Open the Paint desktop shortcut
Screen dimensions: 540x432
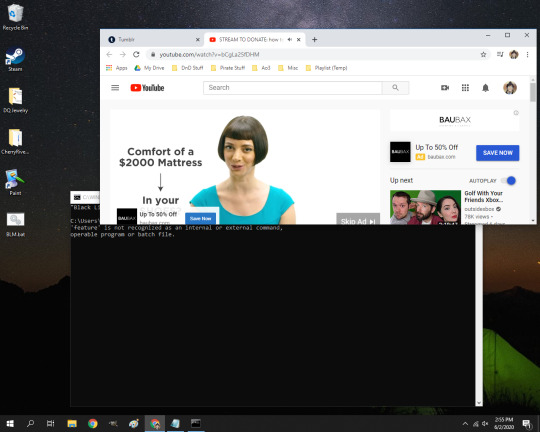(15, 182)
